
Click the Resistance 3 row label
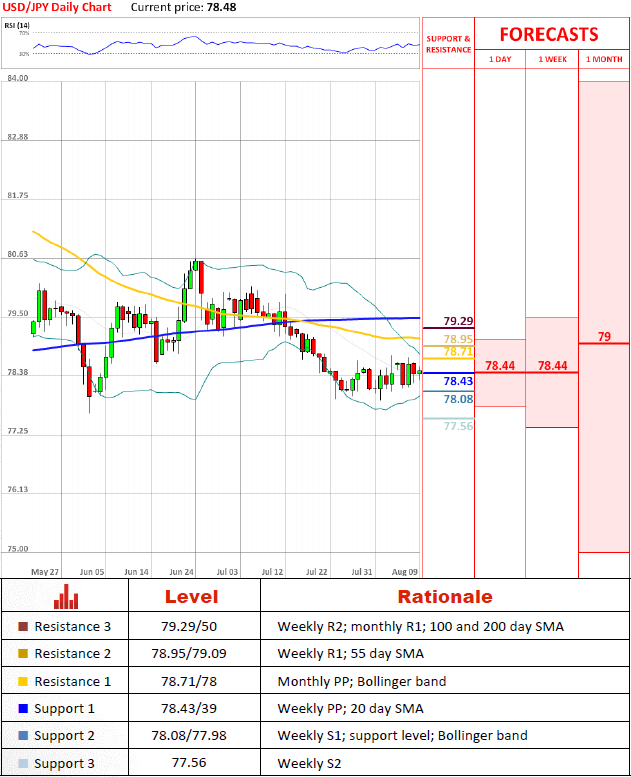pyautogui.click(x=72, y=626)
